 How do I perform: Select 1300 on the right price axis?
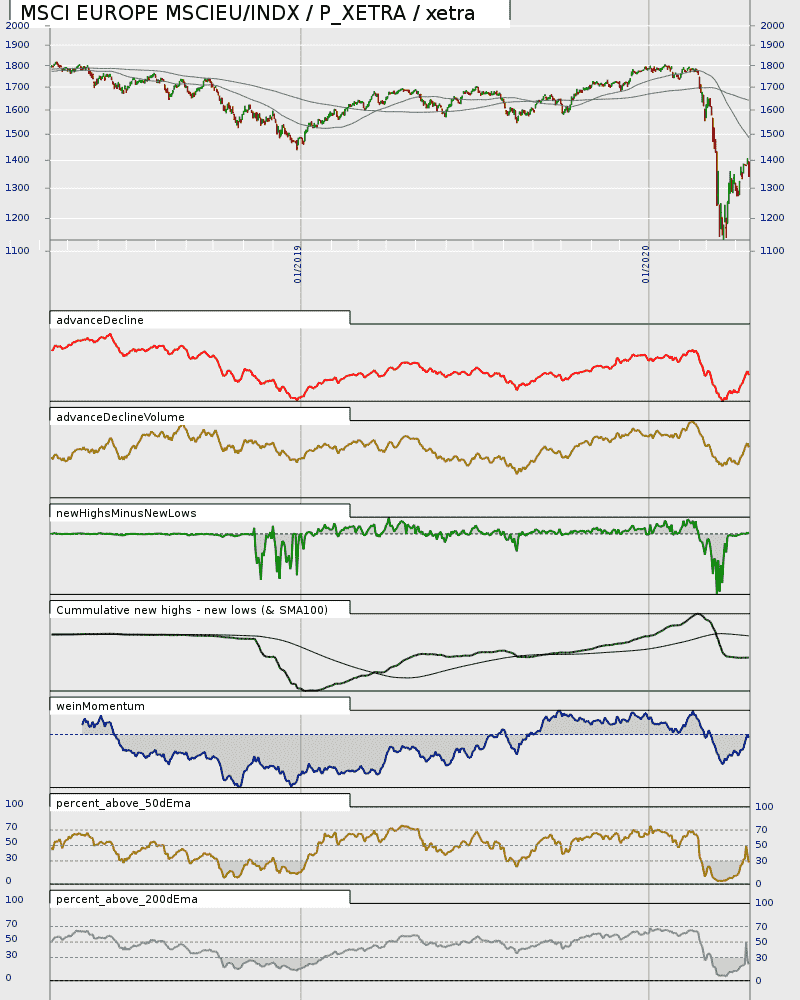772,188
